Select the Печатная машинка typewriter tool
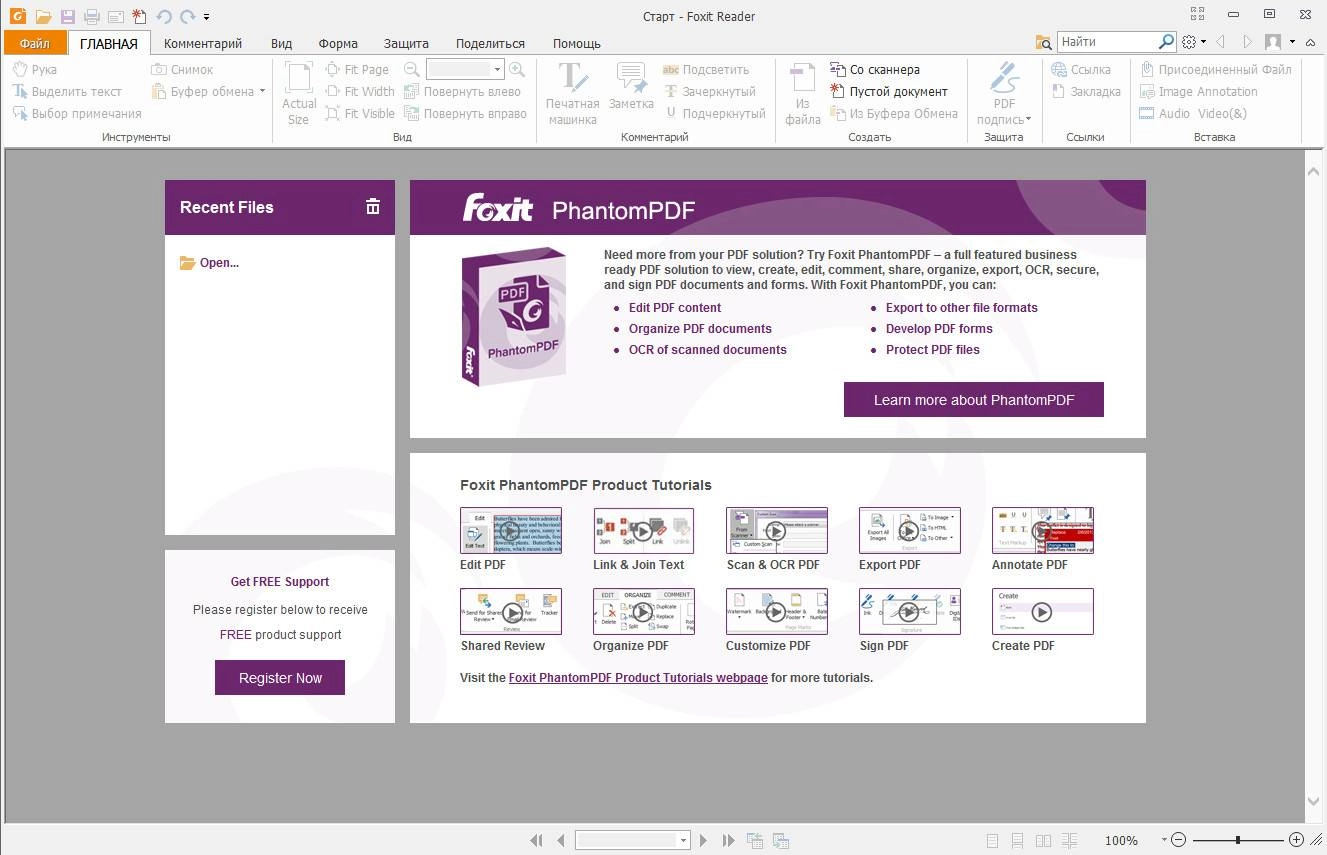This screenshot has width=1327, height=855. tap(572, 93)
